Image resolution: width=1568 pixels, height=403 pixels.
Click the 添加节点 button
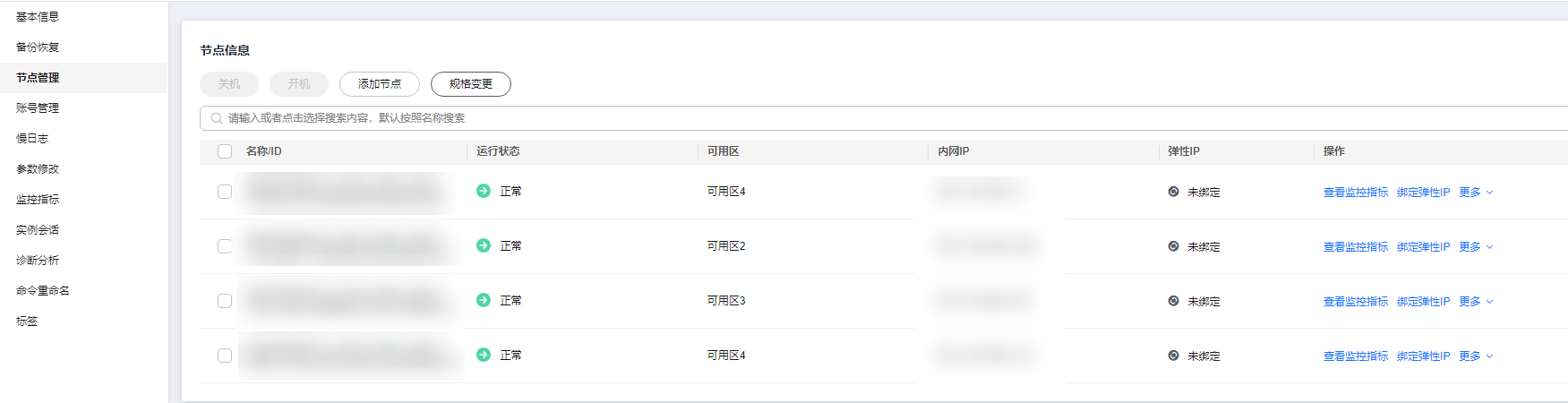(380, 84)
